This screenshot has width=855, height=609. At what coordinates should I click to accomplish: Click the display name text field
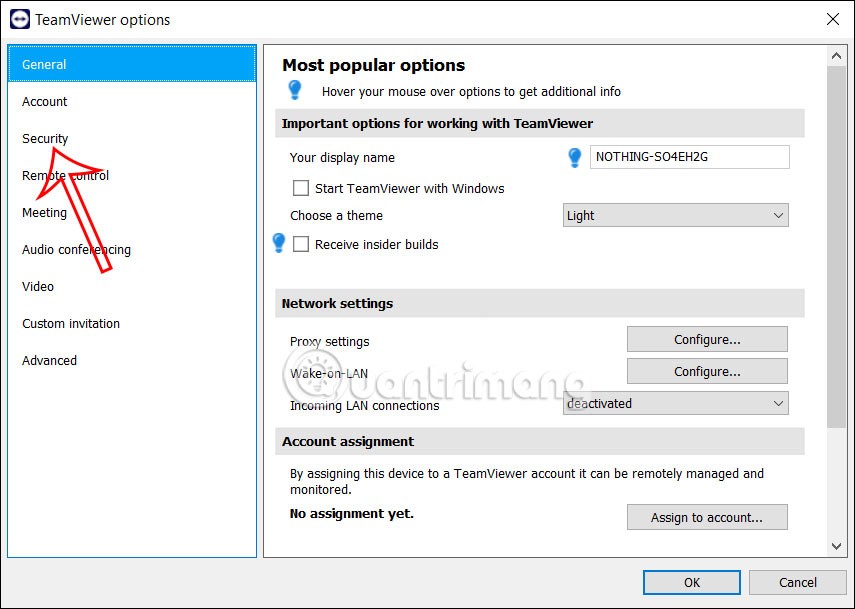pos(690,157)
